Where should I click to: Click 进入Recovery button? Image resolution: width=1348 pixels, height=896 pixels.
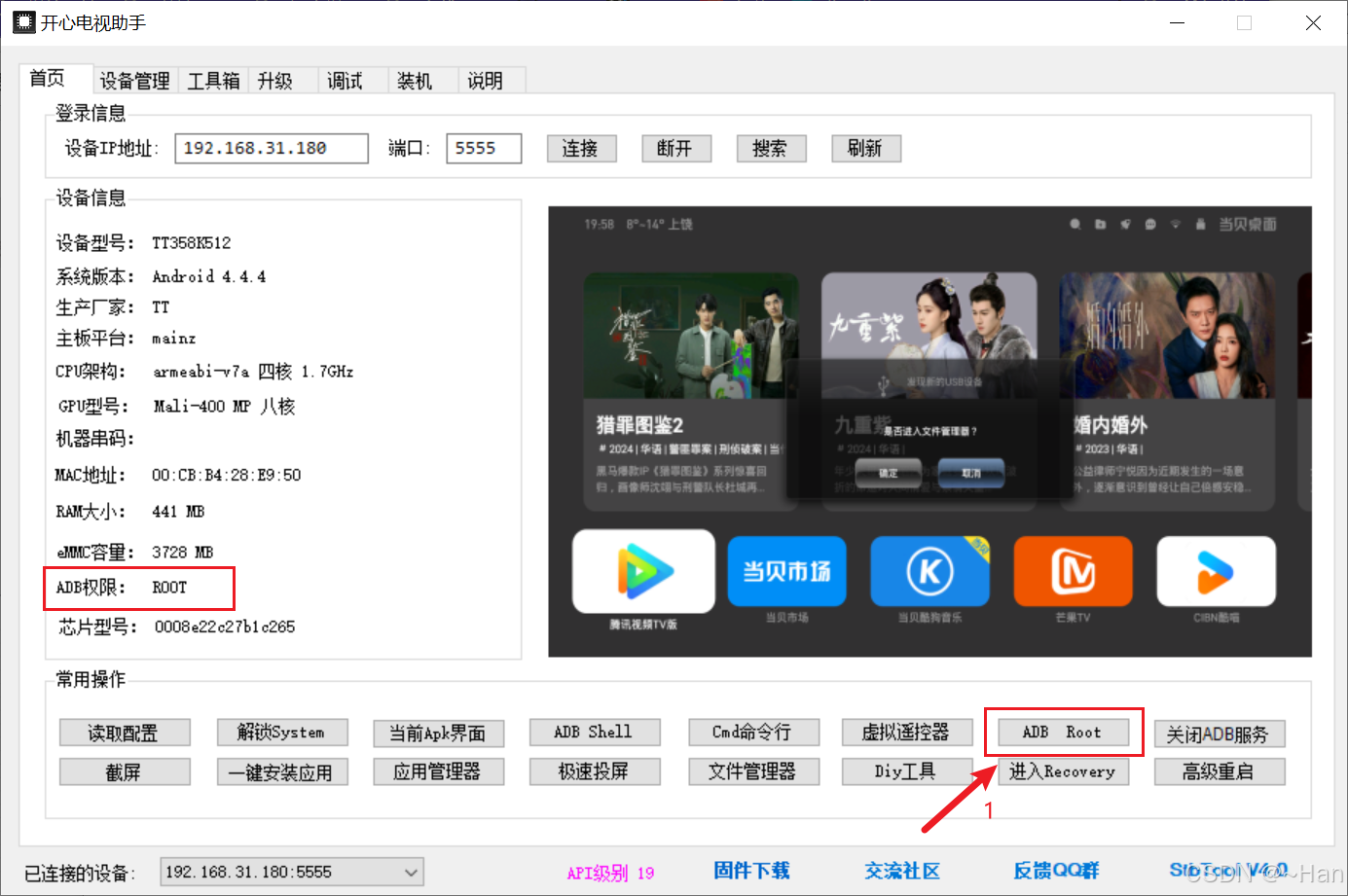(1063, 771)
